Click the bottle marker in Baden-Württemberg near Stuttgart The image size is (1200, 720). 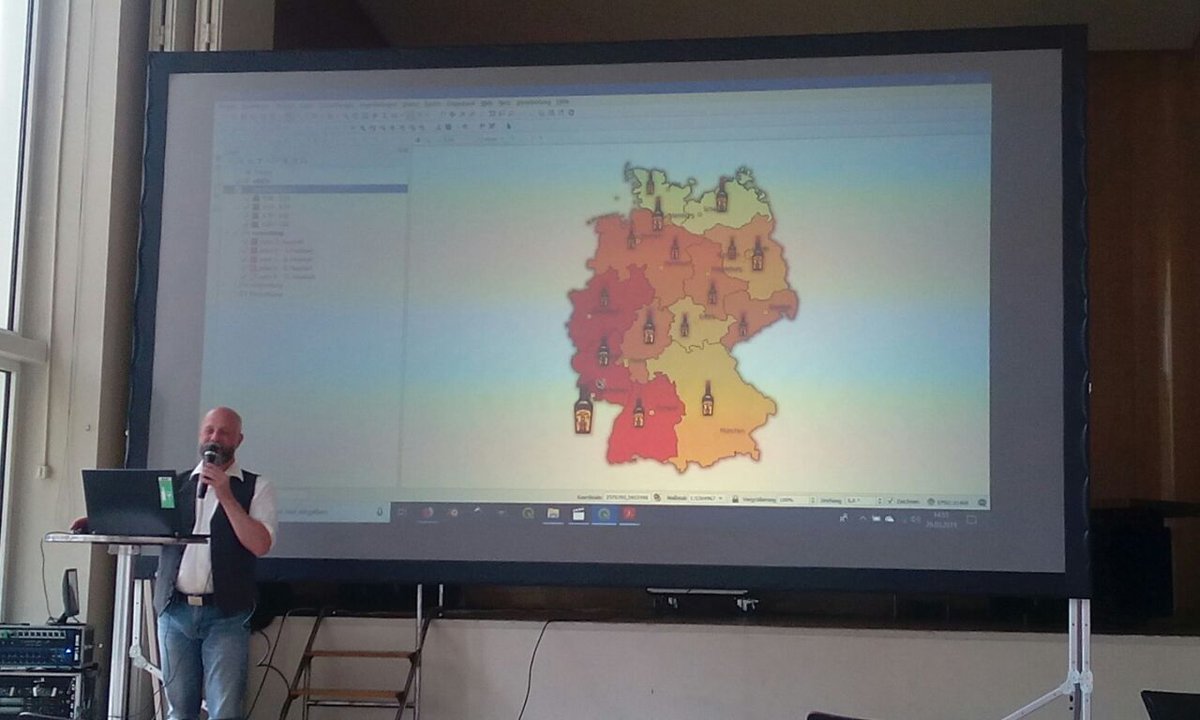tap(639, 413)
